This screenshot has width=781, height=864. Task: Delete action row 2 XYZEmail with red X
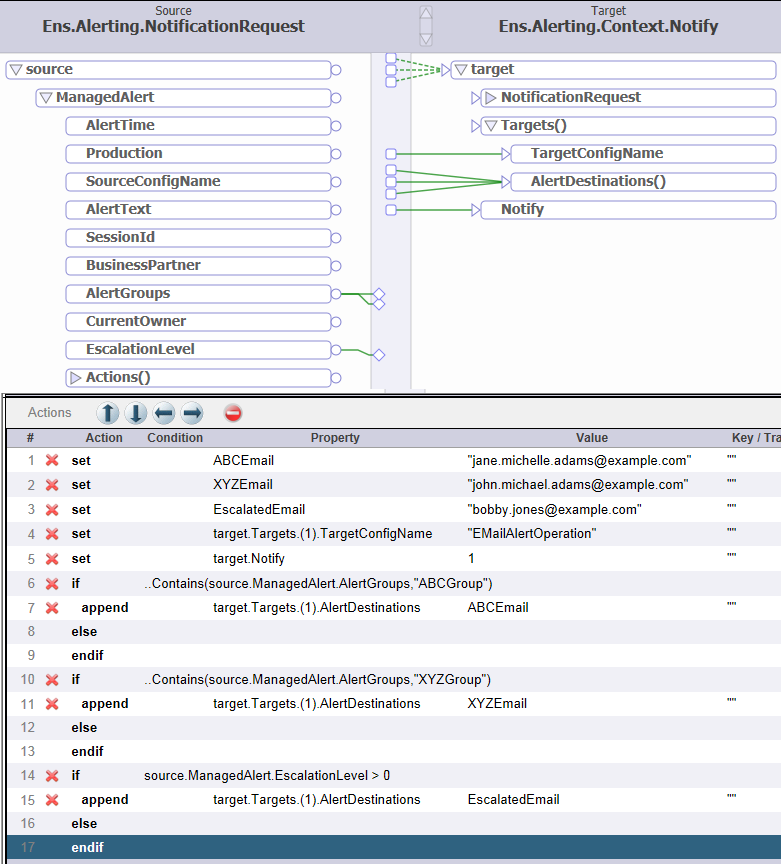(52, 485)
